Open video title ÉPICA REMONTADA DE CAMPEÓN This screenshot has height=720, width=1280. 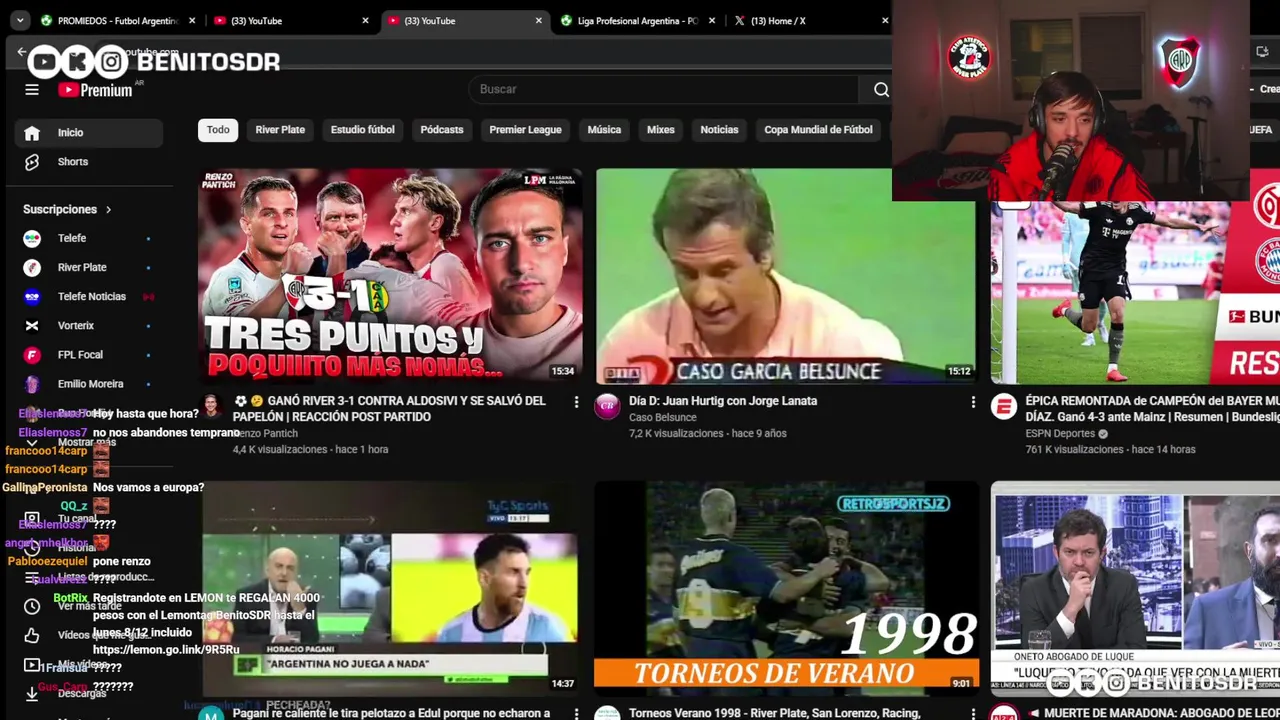(1152, 409)
